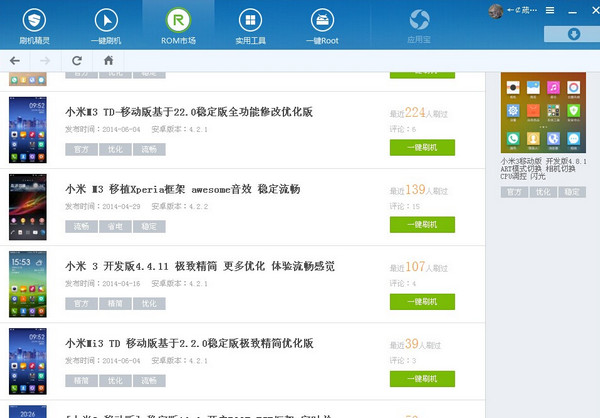The width and height of the screenshot is (600, 418).
Task: Switch to the 一键刷机 tab
Action: 106,26
